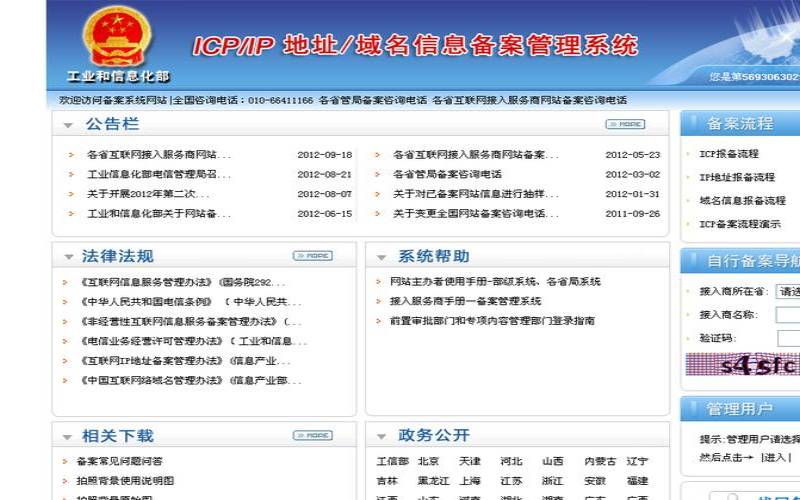Open ICP备案流程演示 link

click(x=740, y=224)
